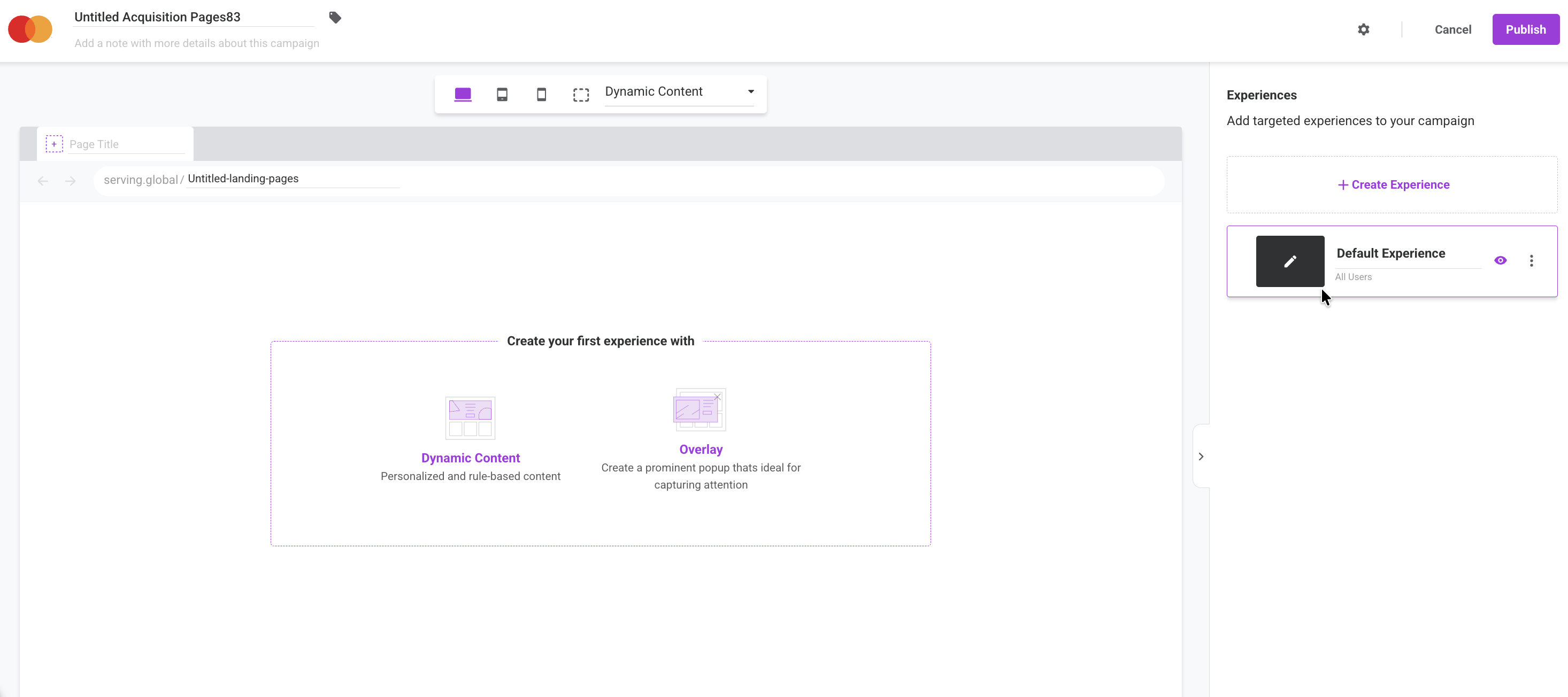This screenshot has width=1568, height=697.
Task: Click the All Users audience text
Action: (1353, 277)
